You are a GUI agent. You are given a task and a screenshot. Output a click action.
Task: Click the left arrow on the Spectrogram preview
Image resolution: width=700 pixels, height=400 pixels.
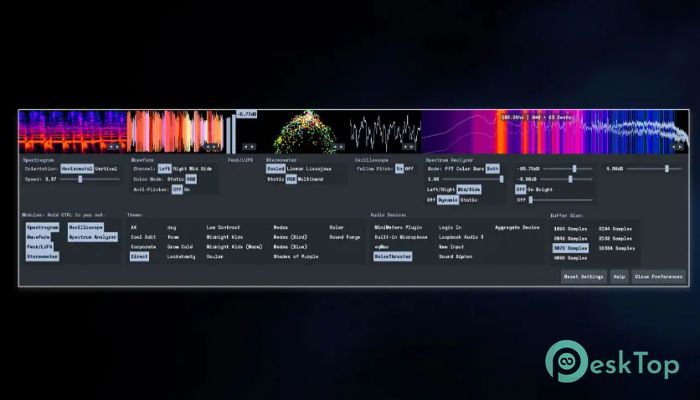pyautogui.click(x=111, y=147)
